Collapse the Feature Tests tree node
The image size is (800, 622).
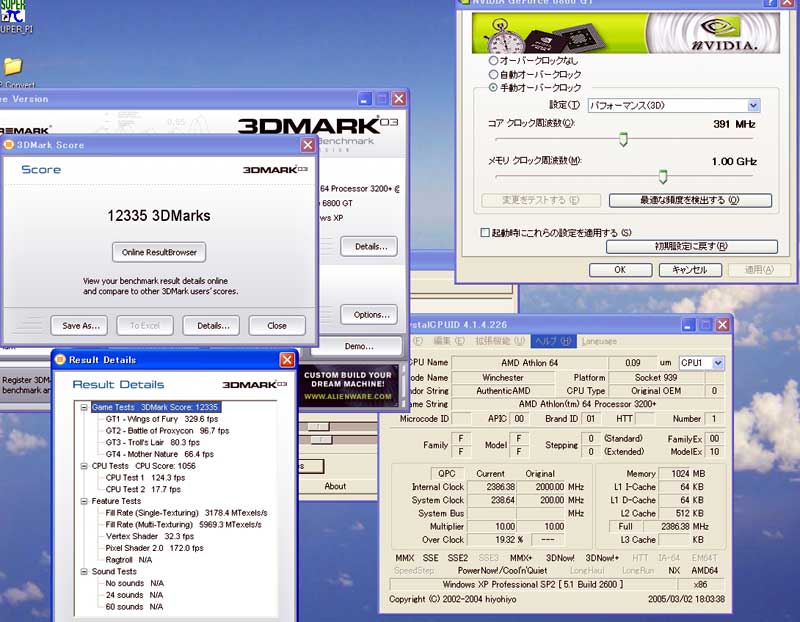(84, 501)
